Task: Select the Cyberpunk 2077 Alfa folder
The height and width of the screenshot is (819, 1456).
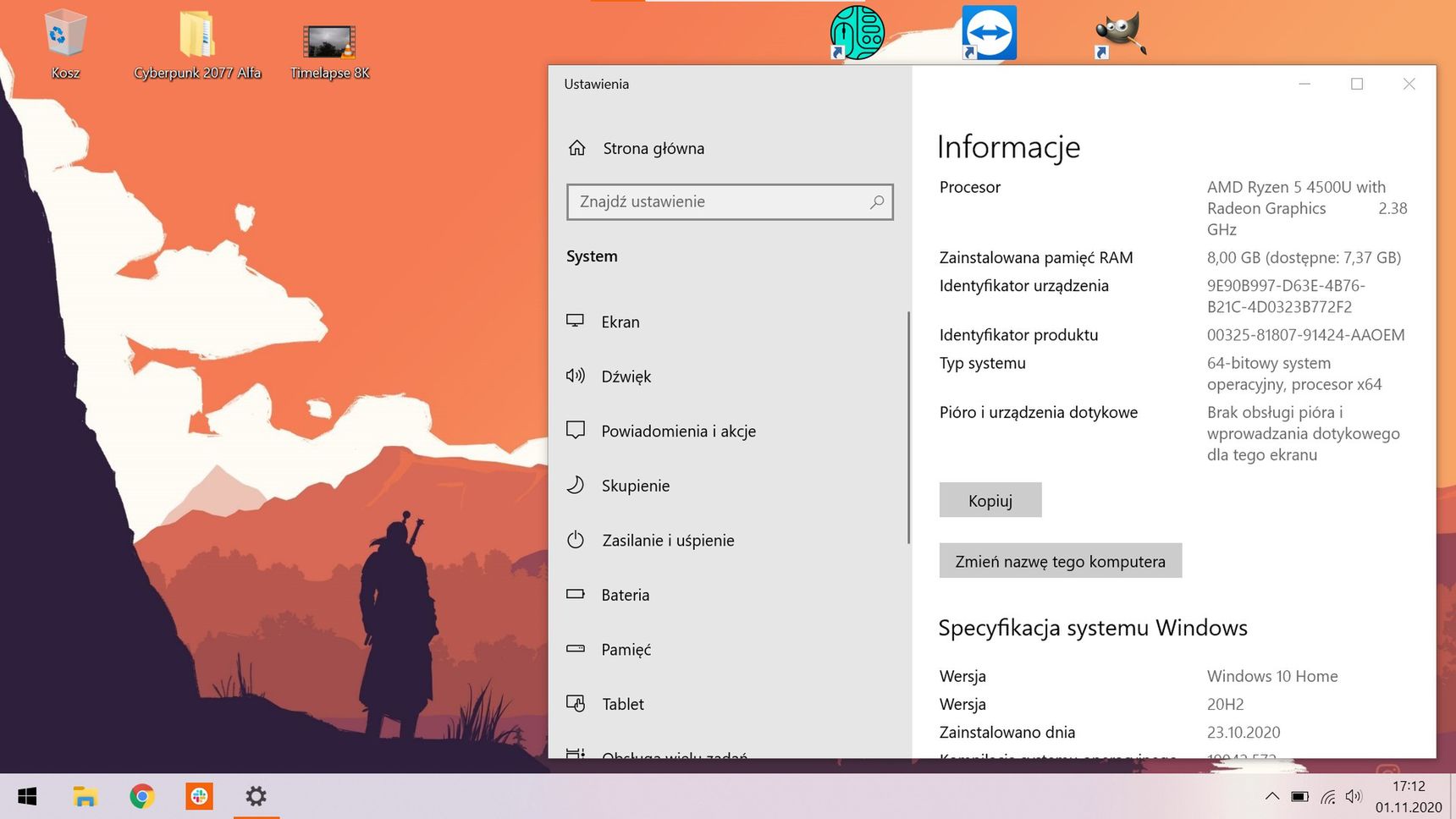Action: tap(197, 44)
